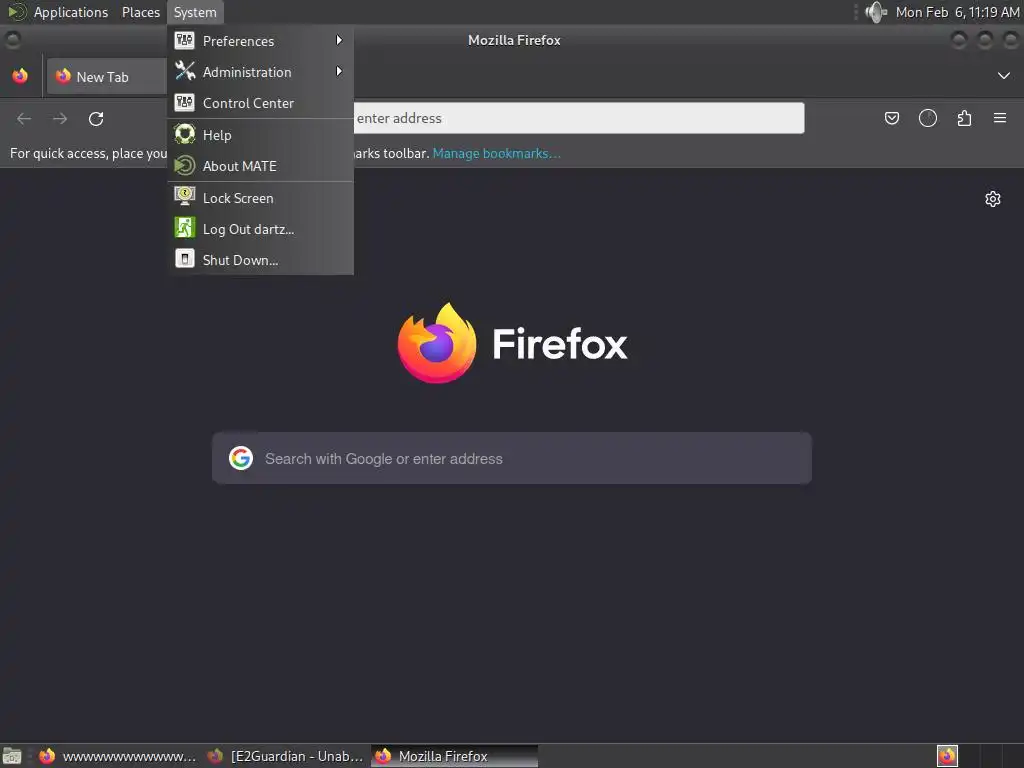Image resolution: width=1024 pixels, height=768 pixels.
Task: Click the Shut Down power icon
Action: [x=184, y=259]
